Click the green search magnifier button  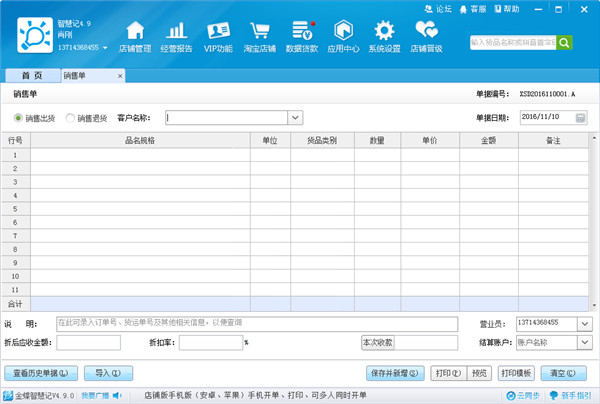(x=565, y=43)
